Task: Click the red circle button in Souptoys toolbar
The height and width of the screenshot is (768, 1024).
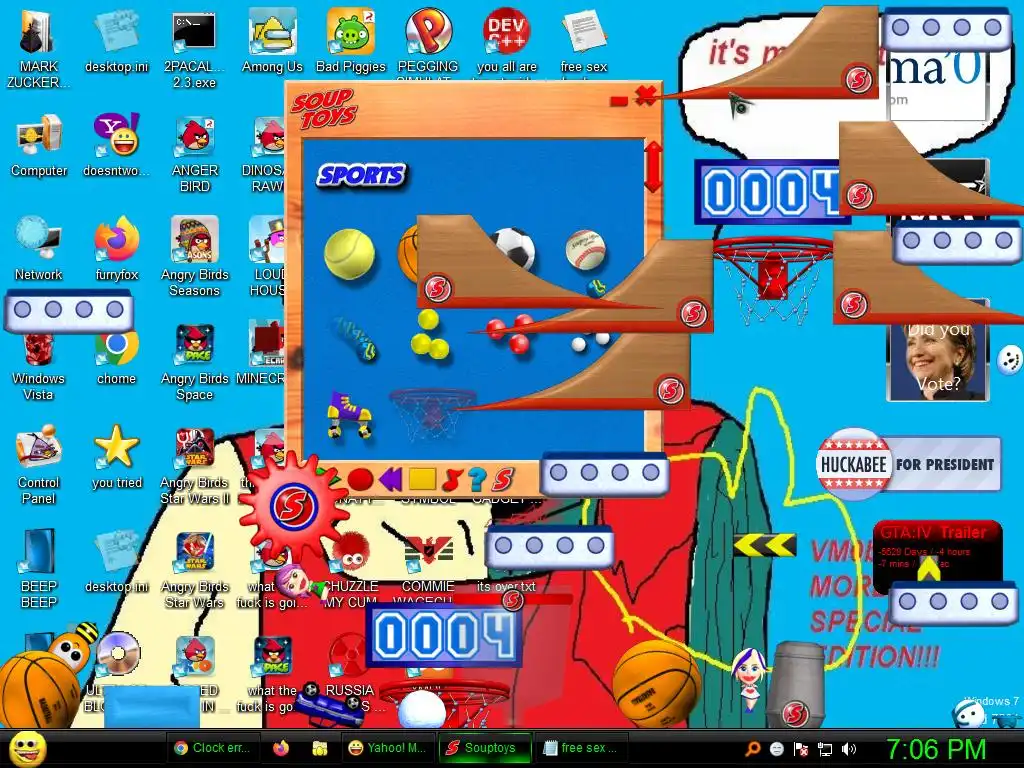Action: point(360,480)
